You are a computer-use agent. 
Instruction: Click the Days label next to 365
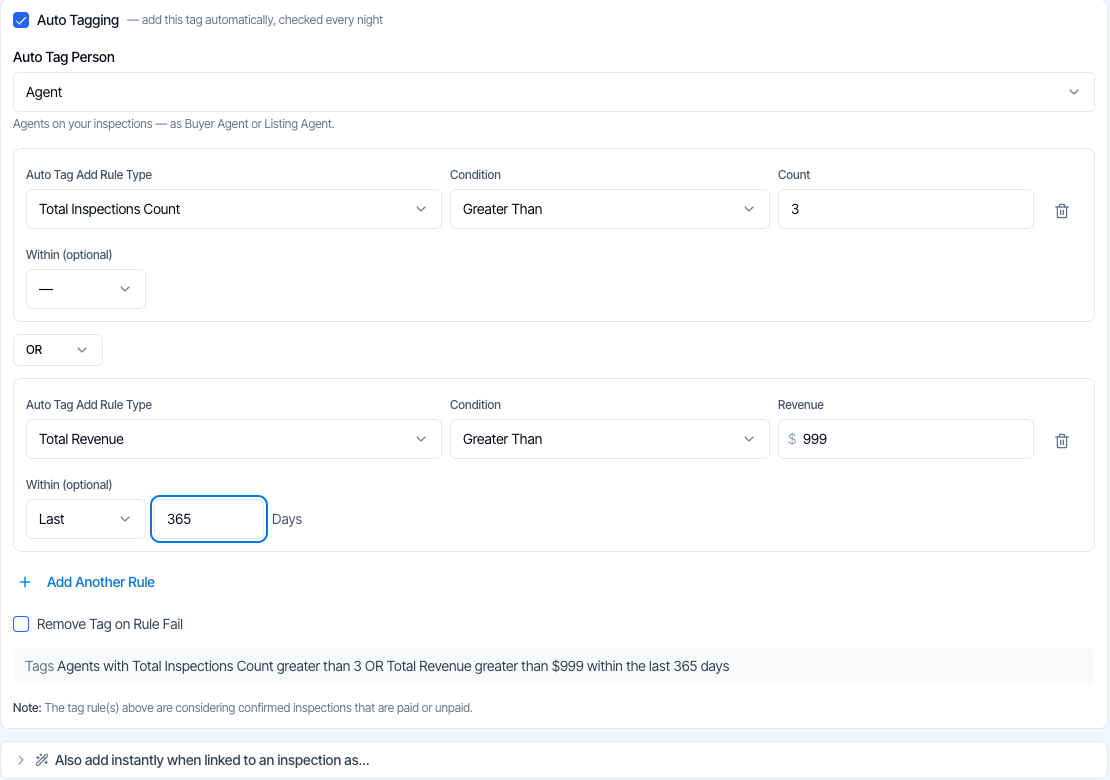287,519
